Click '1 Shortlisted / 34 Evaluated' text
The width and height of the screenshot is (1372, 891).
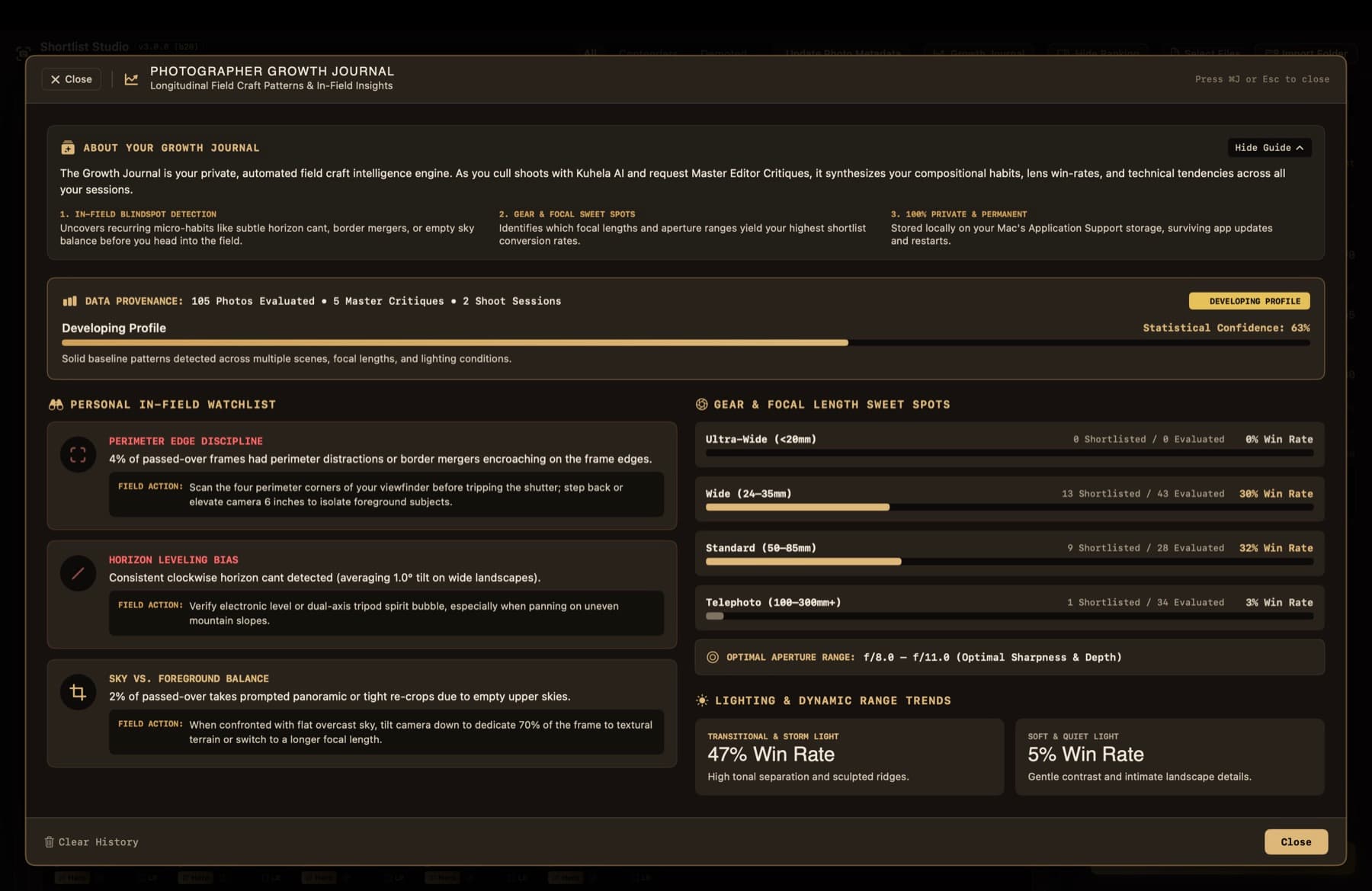(1146, 603)
